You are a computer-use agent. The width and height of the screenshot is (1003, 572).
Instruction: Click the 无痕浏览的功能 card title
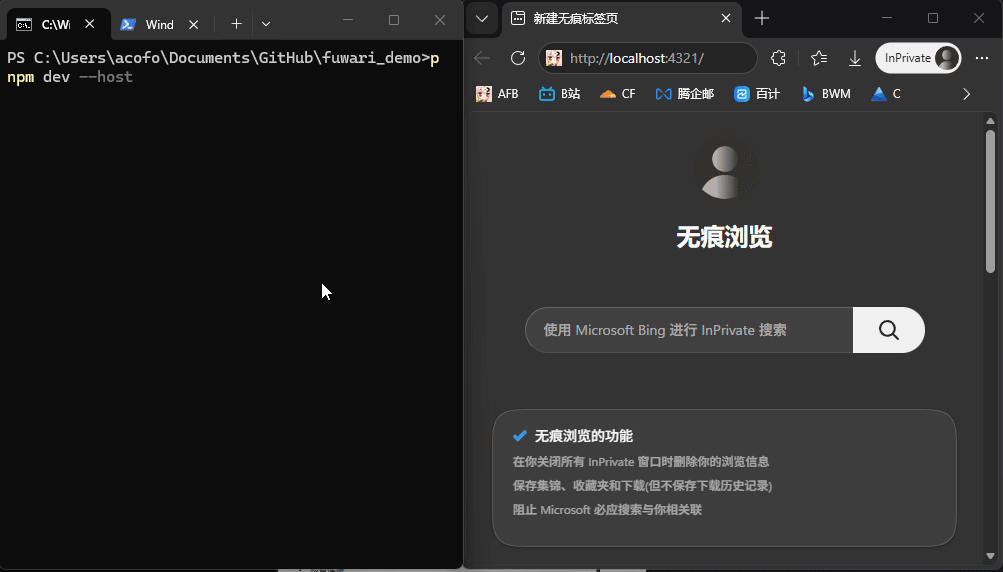click(x=583, y=436)
